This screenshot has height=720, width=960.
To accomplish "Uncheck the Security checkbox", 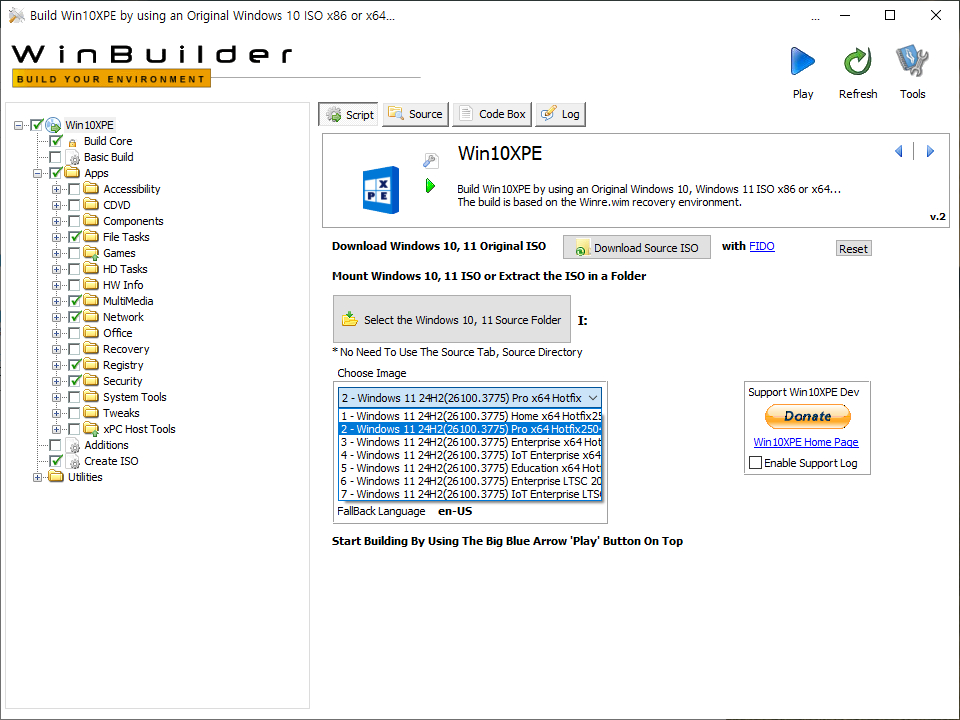I will pyautogui.click(x=74, y=381).
